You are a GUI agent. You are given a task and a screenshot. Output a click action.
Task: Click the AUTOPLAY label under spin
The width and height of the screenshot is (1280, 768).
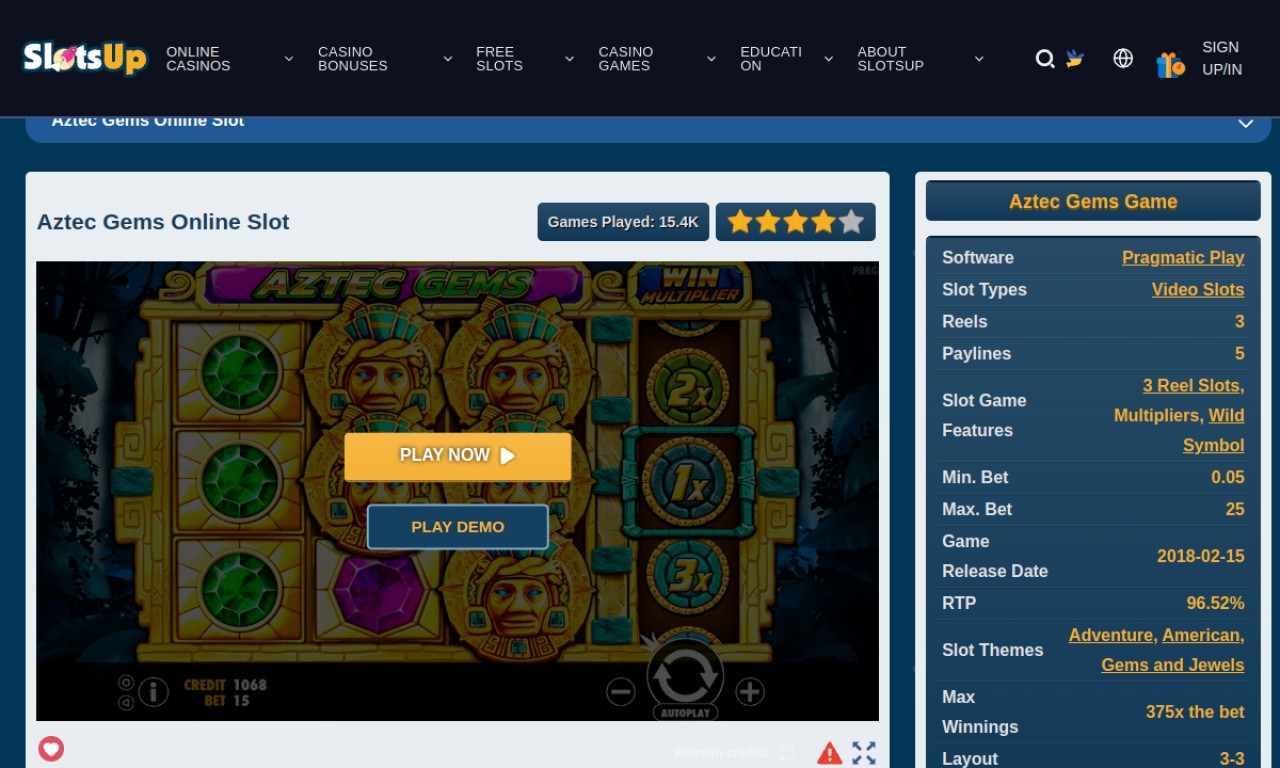coord(685,713)
